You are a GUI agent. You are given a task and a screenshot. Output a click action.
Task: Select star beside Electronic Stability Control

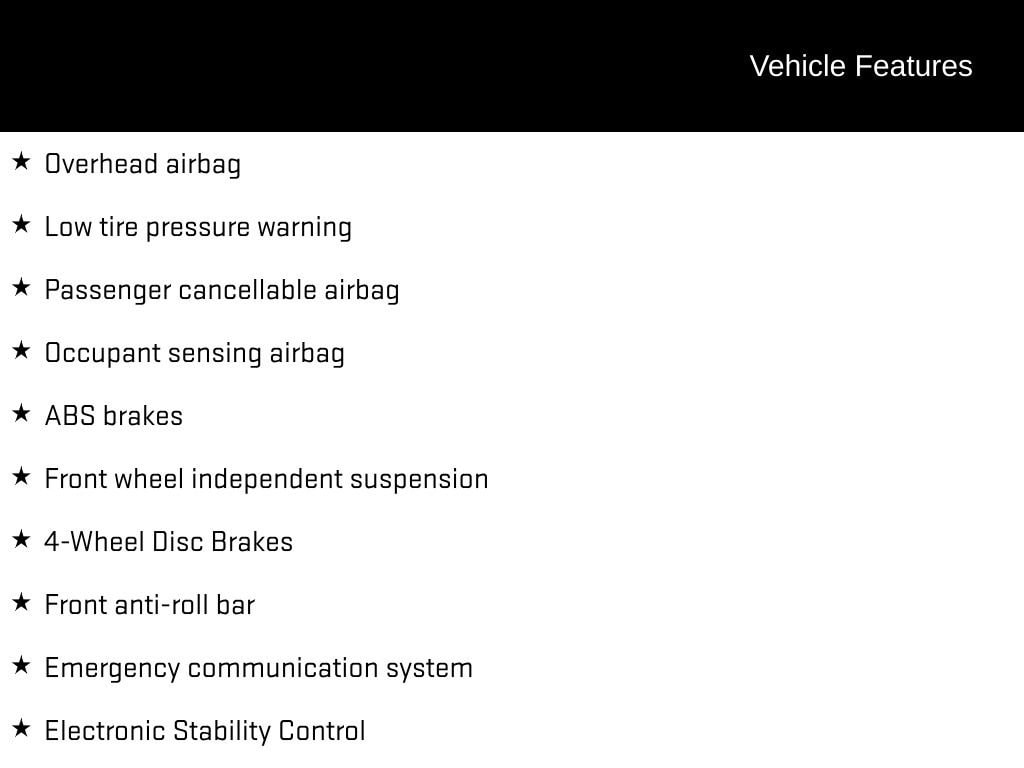[21, 728]
